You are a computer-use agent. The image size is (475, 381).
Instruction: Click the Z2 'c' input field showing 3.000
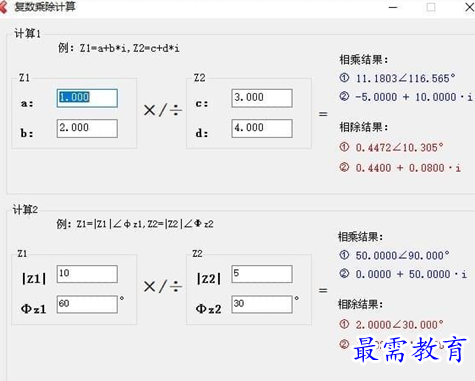262,98
